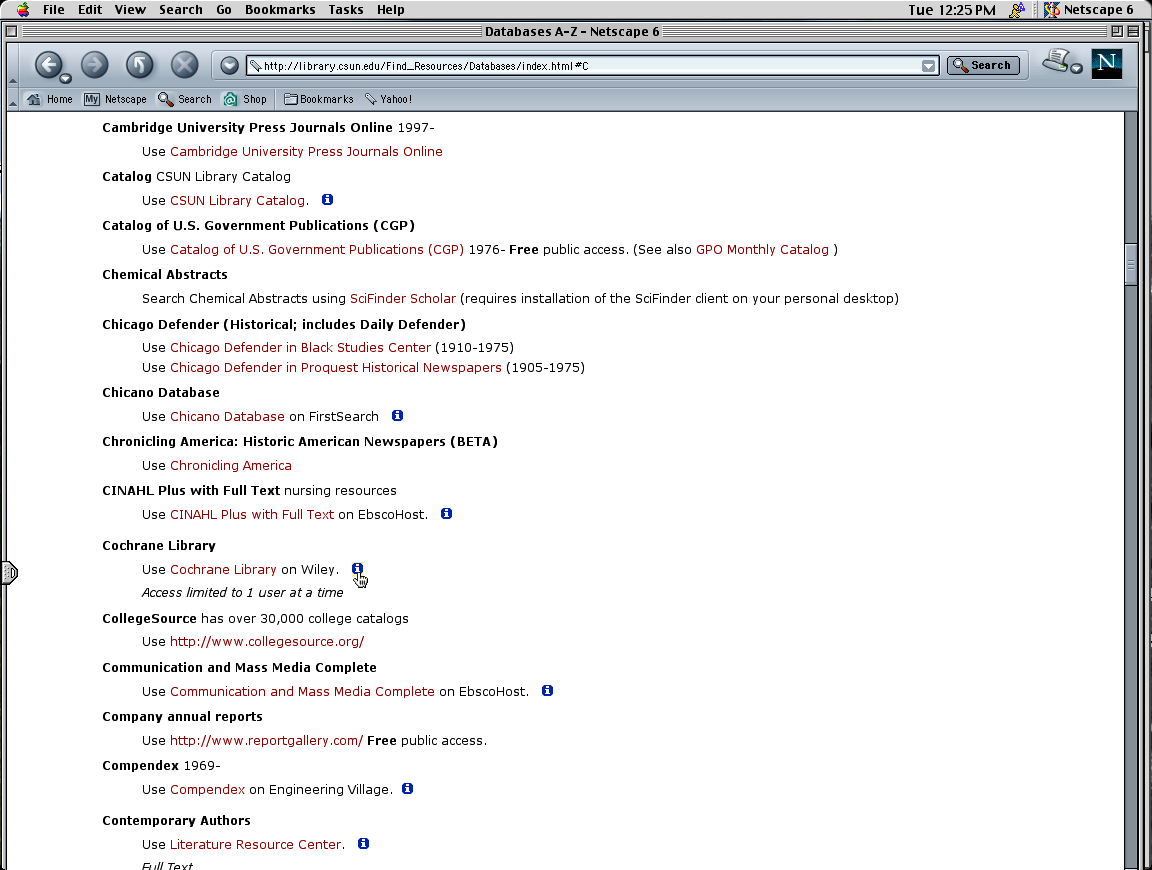Open the Apple menu
The width and height of the screenshot is (1152, 870).
(x=24, y=10)
